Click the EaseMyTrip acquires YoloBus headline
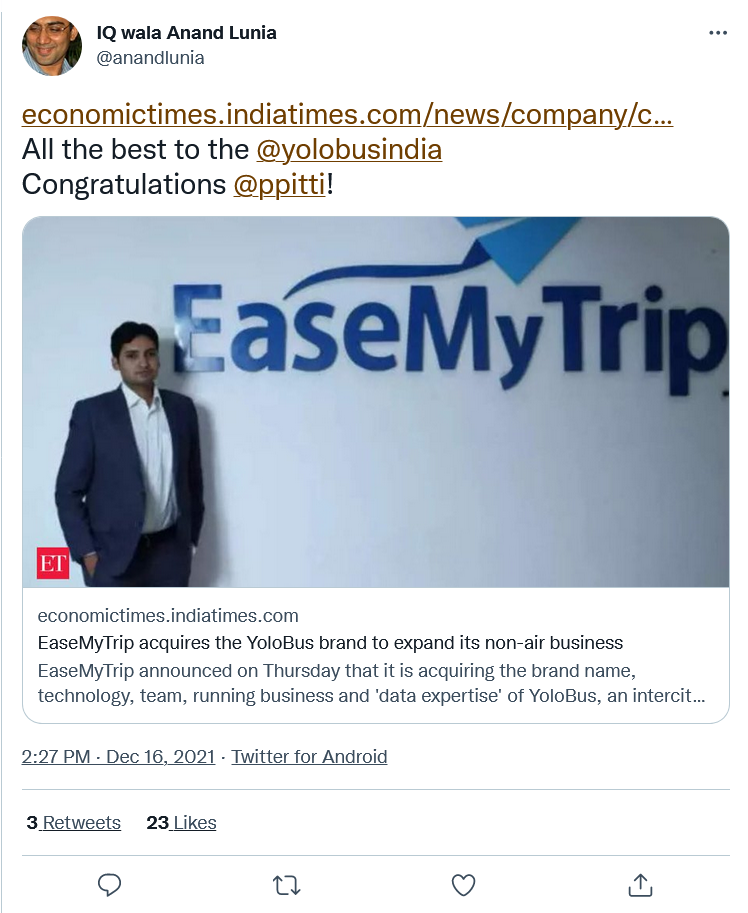Screen dimensions: 748x913 330,642
